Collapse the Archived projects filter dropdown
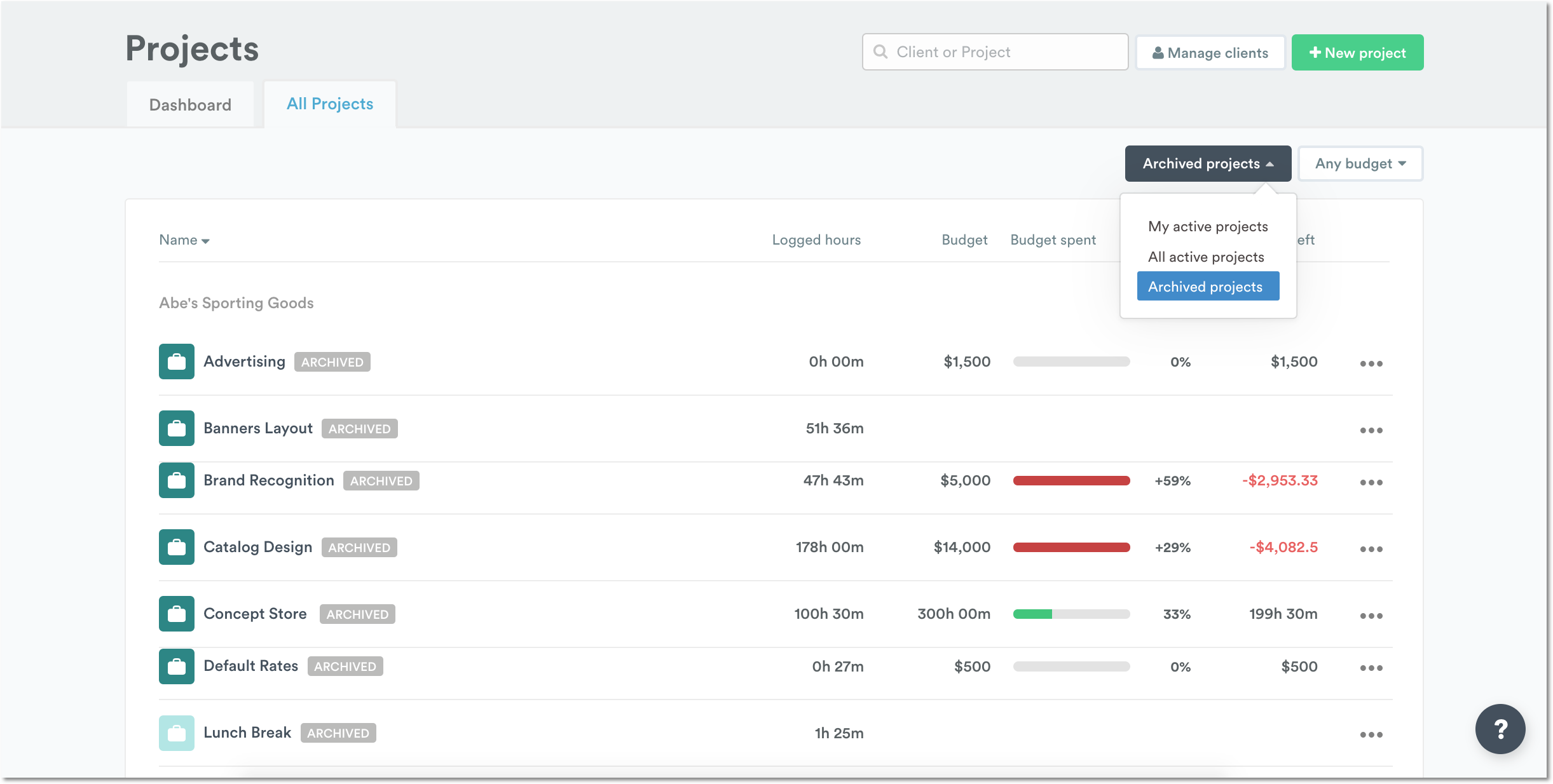Image resolution: width=1553 pixels, height=784 pixels. point(1207,163)
